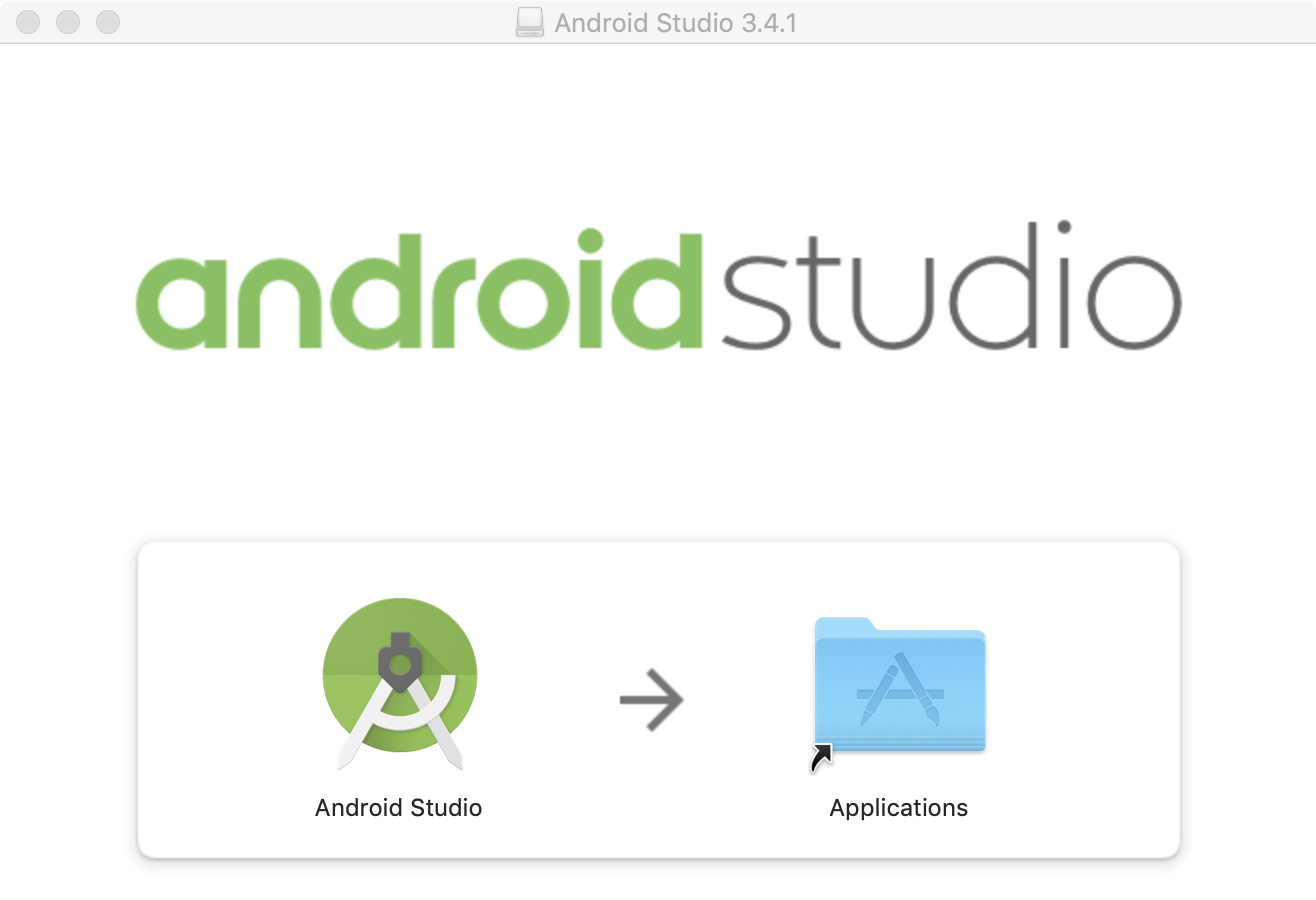Viewport: 1316px width, 900px height.
Task: Click the "Android Studio" label under the app icon
Action: (x=399, y=808)
